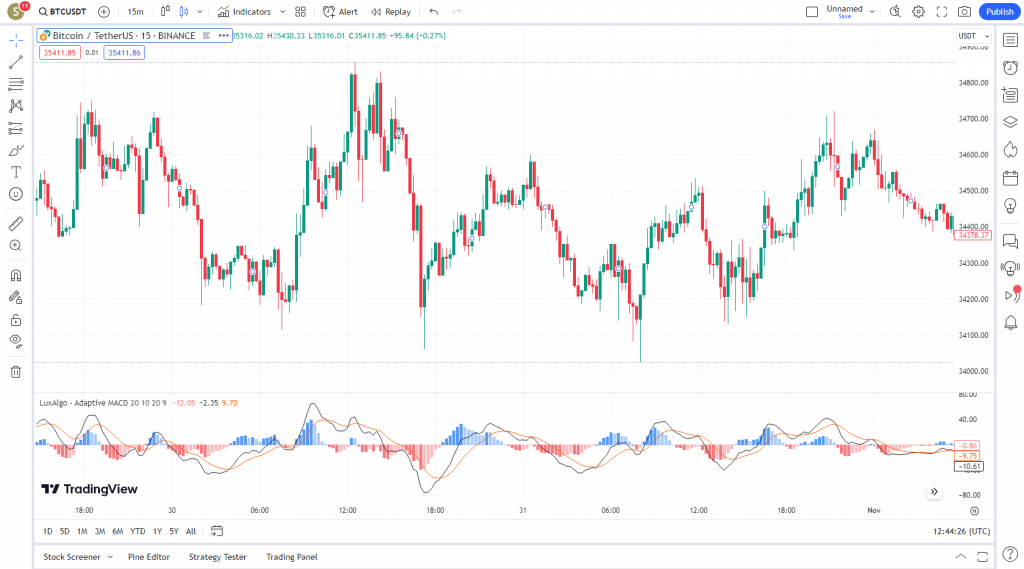Viewport: 1024px width, 569px height.
Task: Select the patterns drawing tool
Action: [x=16, y=106]
